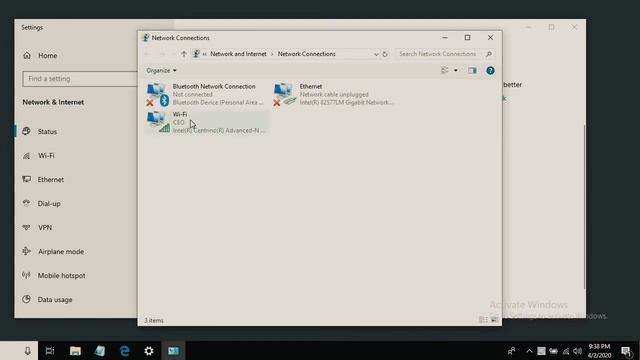Click the Settings window vertical scrollbar
640x360 pixels.
(x=584, y=206)
